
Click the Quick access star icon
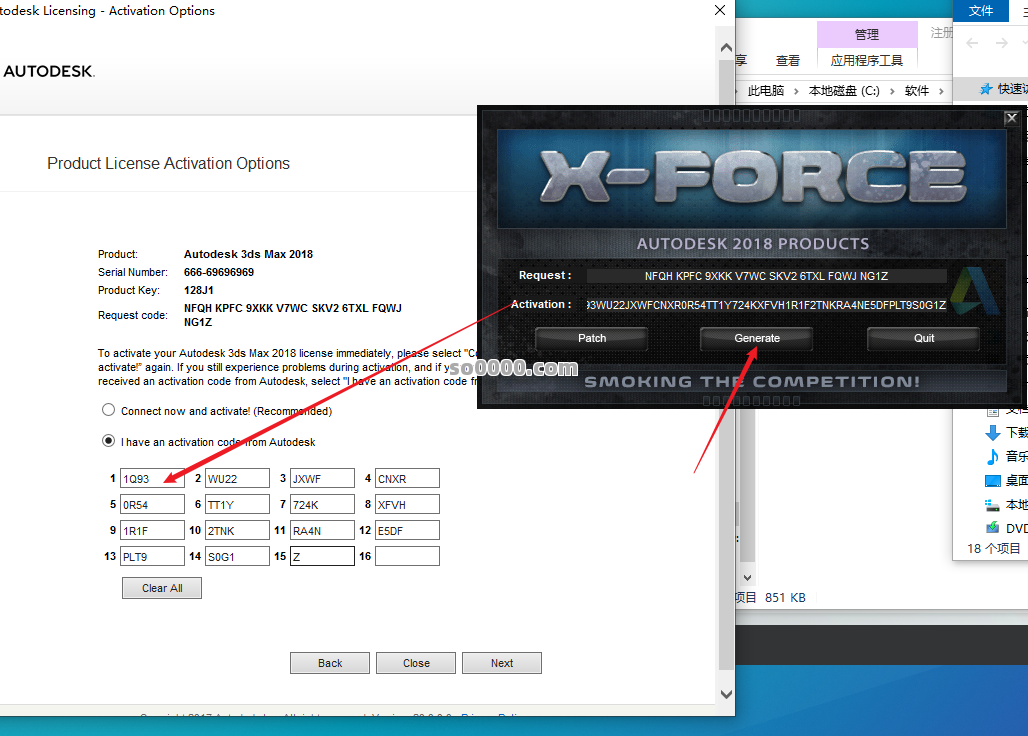(x=986, y=89)
